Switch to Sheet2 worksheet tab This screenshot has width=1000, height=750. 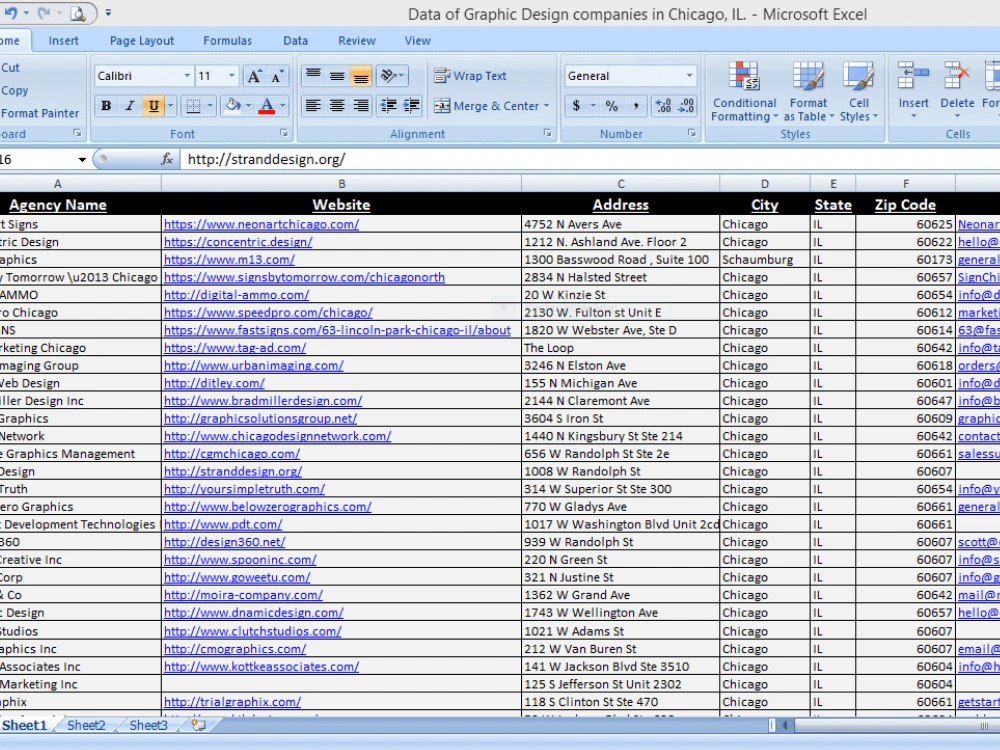coord(86,725)
